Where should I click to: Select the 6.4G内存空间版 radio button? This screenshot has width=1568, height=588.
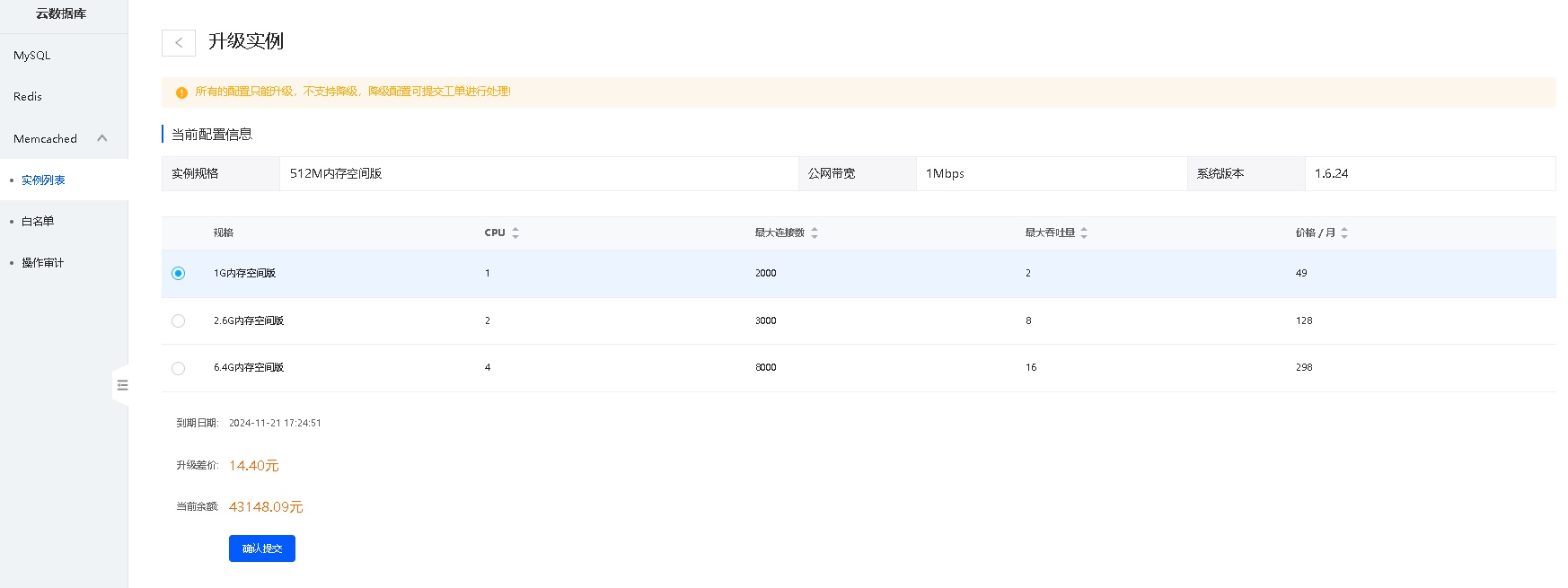[x=178, y=368]
